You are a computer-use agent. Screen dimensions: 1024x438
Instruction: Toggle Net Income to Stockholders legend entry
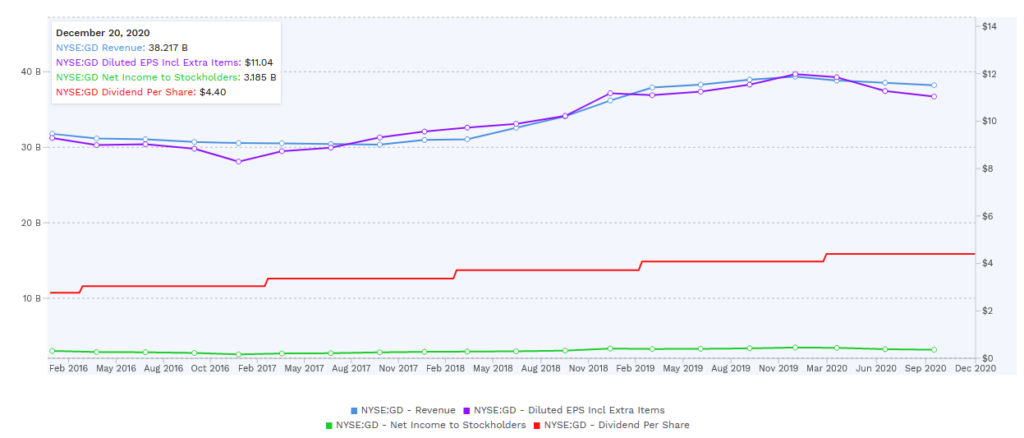coord(425,425)
